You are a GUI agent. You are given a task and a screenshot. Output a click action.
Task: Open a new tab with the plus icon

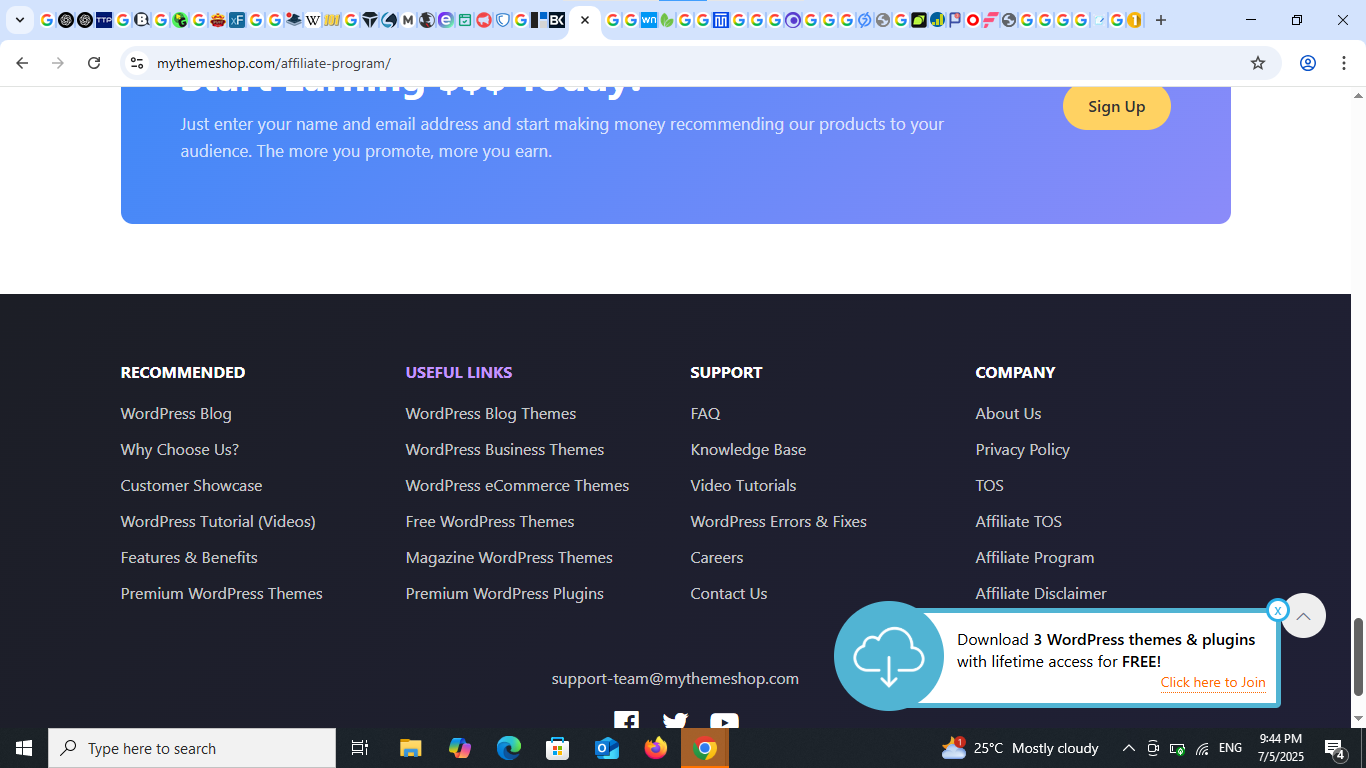pyautogui.click(x=1160, y=20)
